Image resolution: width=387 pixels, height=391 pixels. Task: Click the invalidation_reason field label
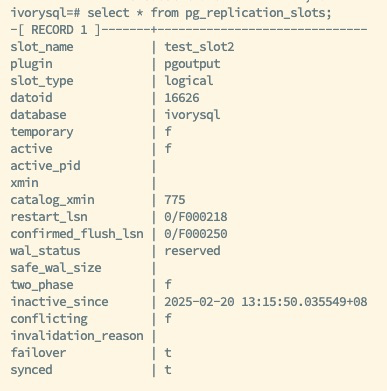coord(77,336)
